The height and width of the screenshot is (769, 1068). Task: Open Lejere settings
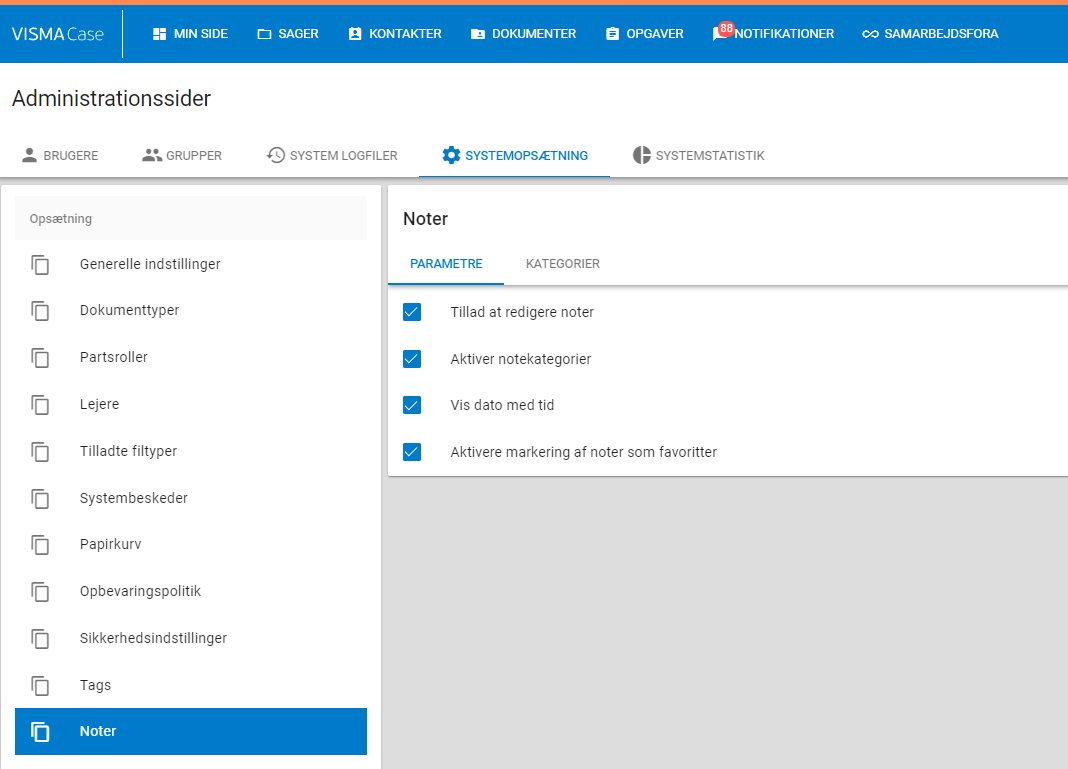(191, 405)
